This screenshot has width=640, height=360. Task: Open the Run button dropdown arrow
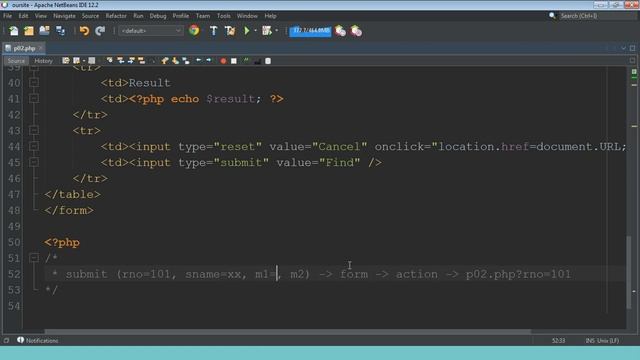pos(256,31)
